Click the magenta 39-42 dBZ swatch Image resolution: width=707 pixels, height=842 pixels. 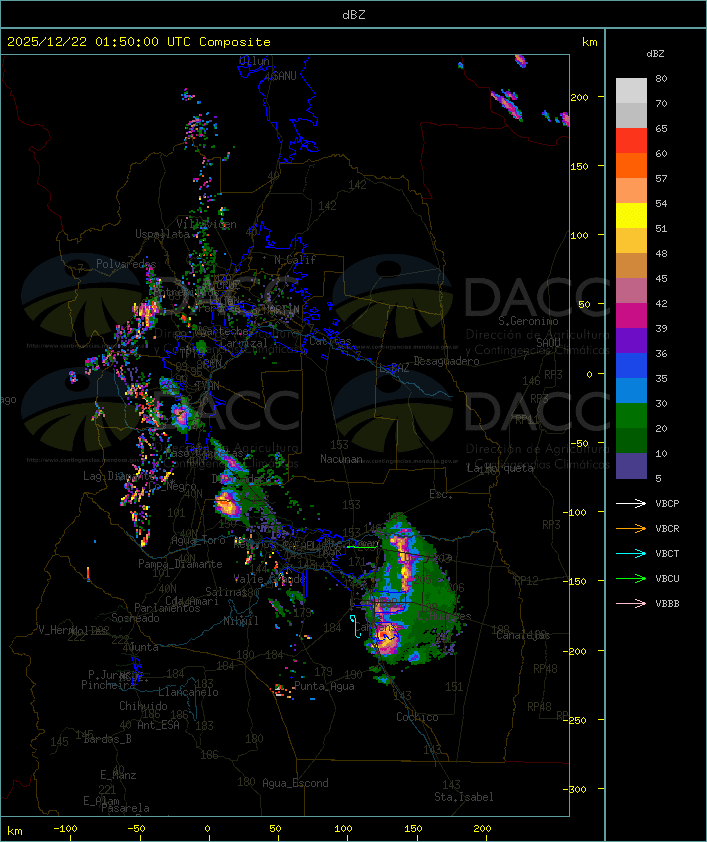[x=631, y=316]
